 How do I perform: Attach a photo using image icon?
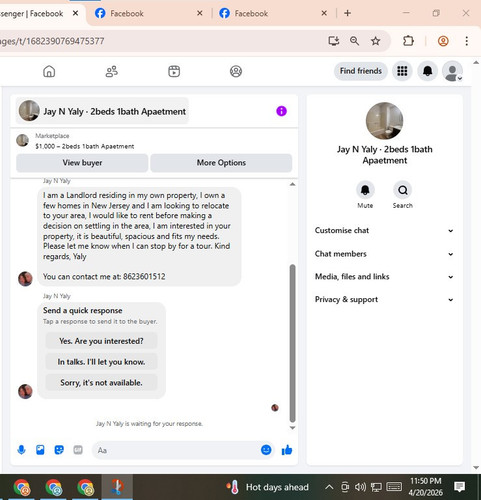point(40,450)
